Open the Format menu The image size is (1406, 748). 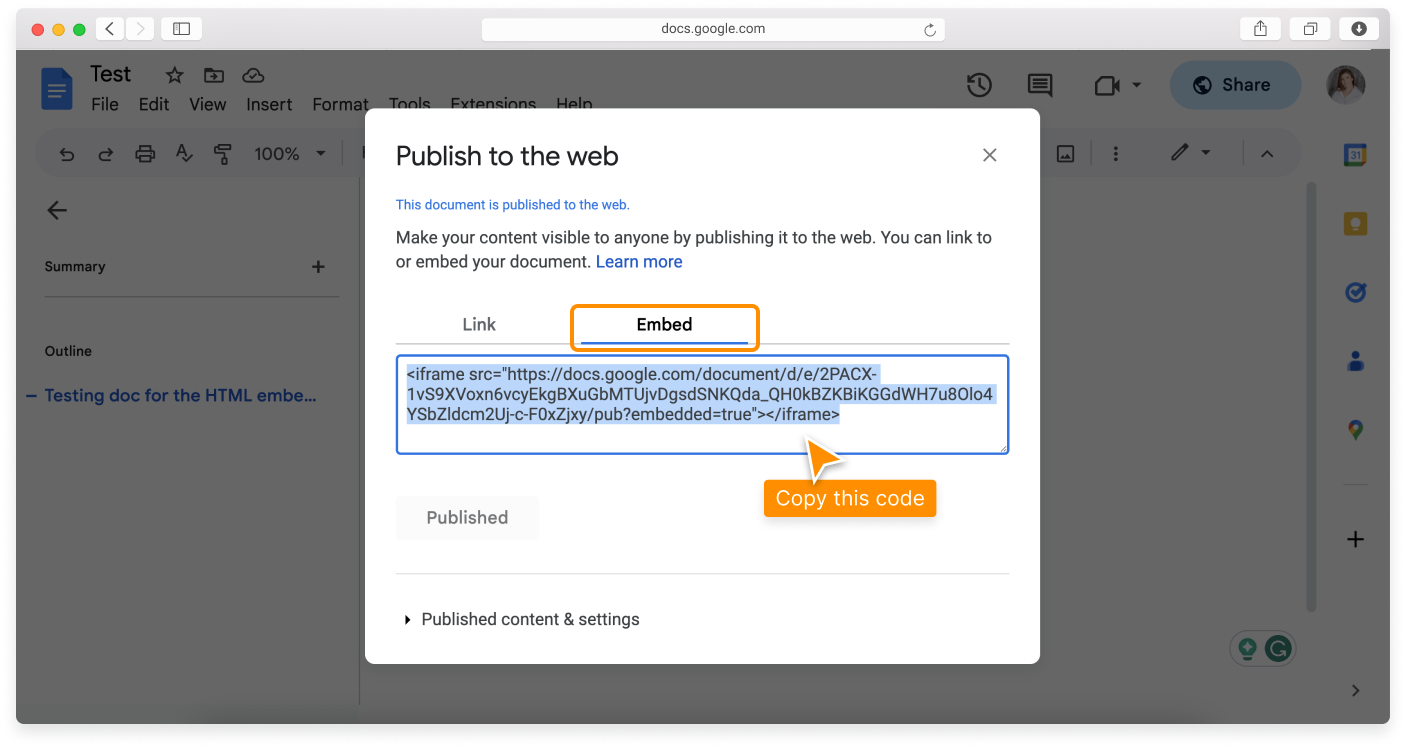click(x=339, y=103)
